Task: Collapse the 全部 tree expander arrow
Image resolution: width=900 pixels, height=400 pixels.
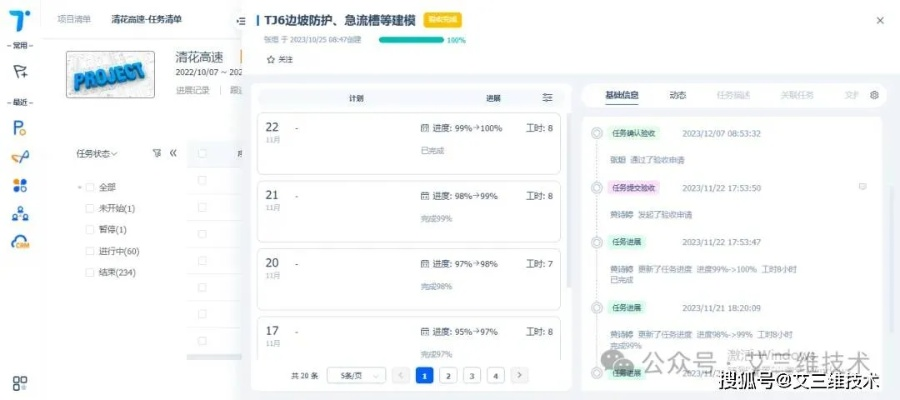Action: click(79, 188)
